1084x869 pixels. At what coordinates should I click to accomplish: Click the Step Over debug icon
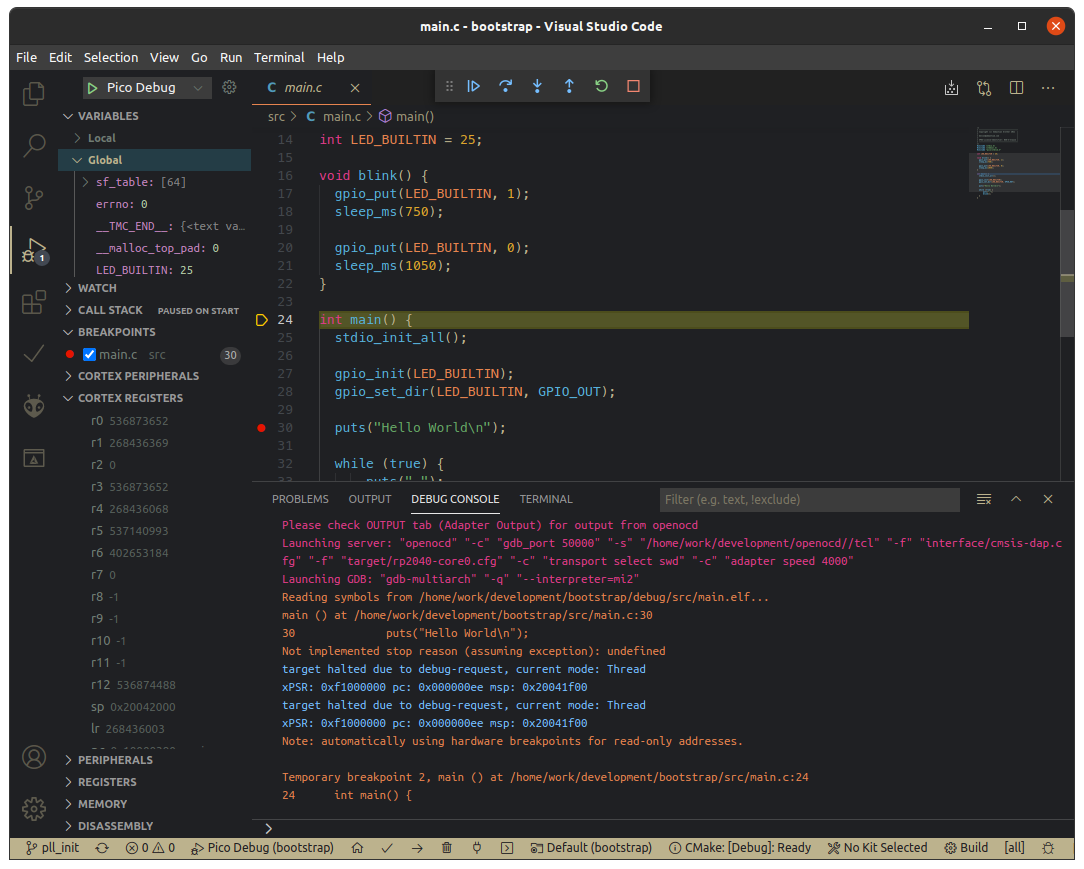[x=506, y=87]
